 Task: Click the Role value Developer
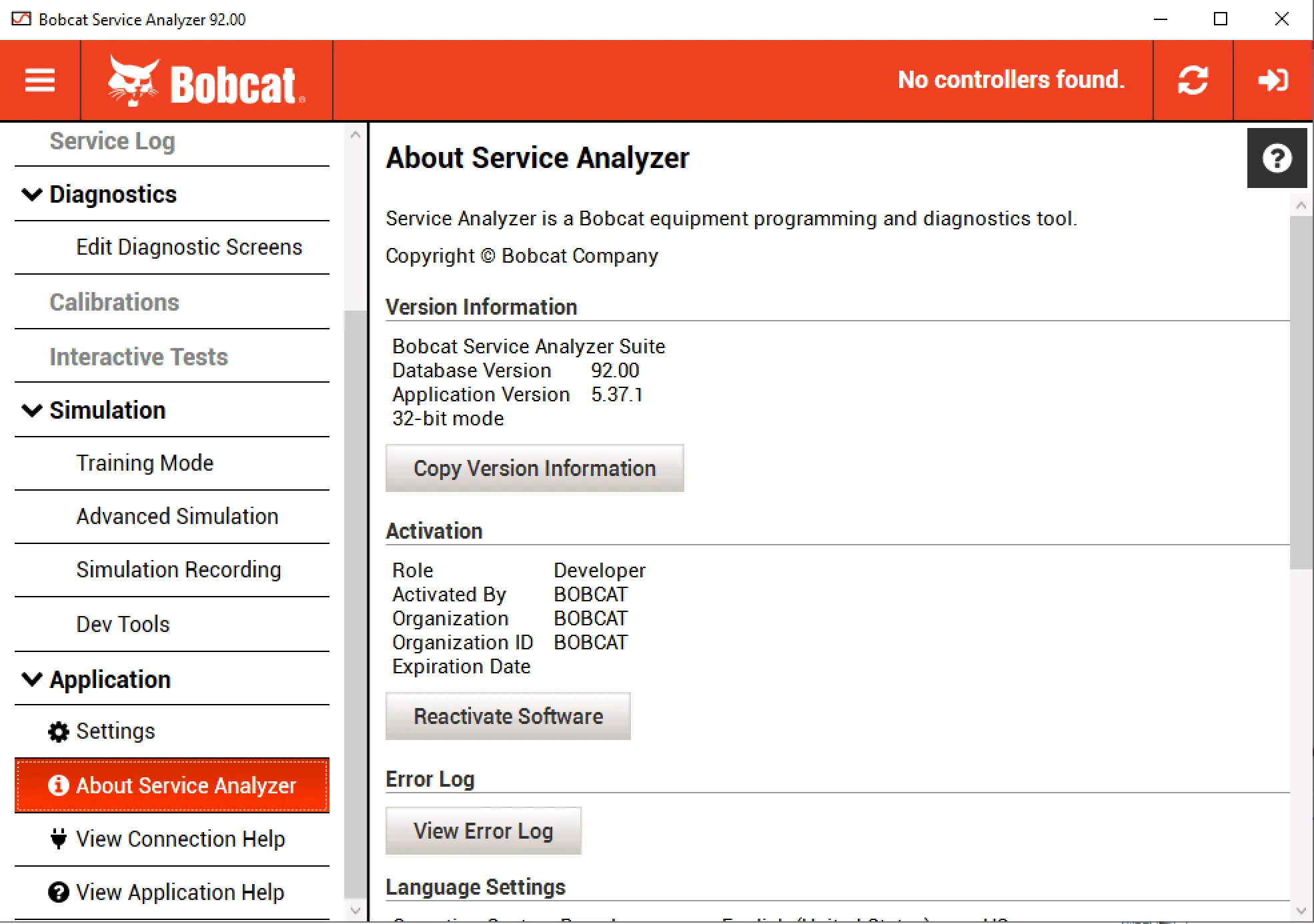(600, 571)
